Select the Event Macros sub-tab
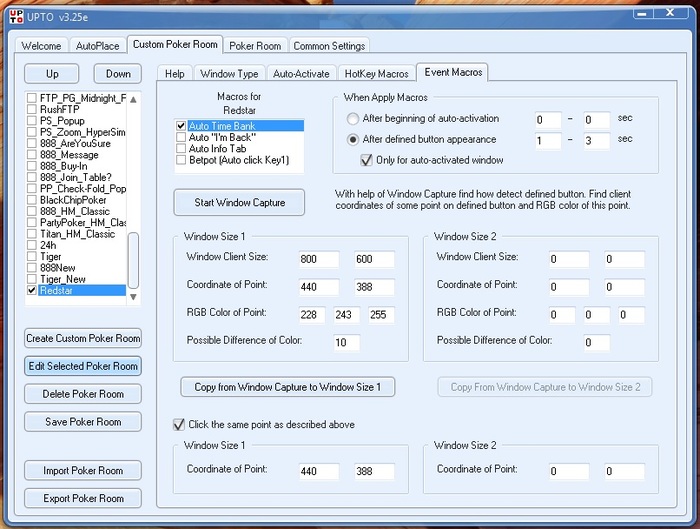700x529 pixels. [x=453, y=72]
